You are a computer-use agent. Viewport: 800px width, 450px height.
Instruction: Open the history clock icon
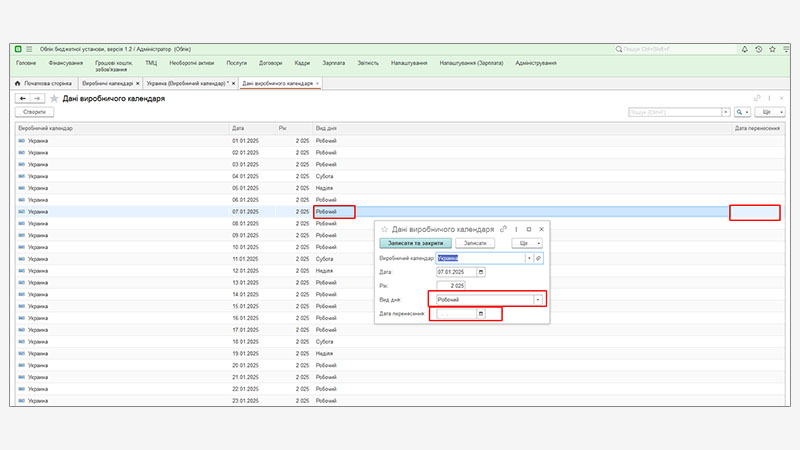pyautogui.click(x=758, y=48)
